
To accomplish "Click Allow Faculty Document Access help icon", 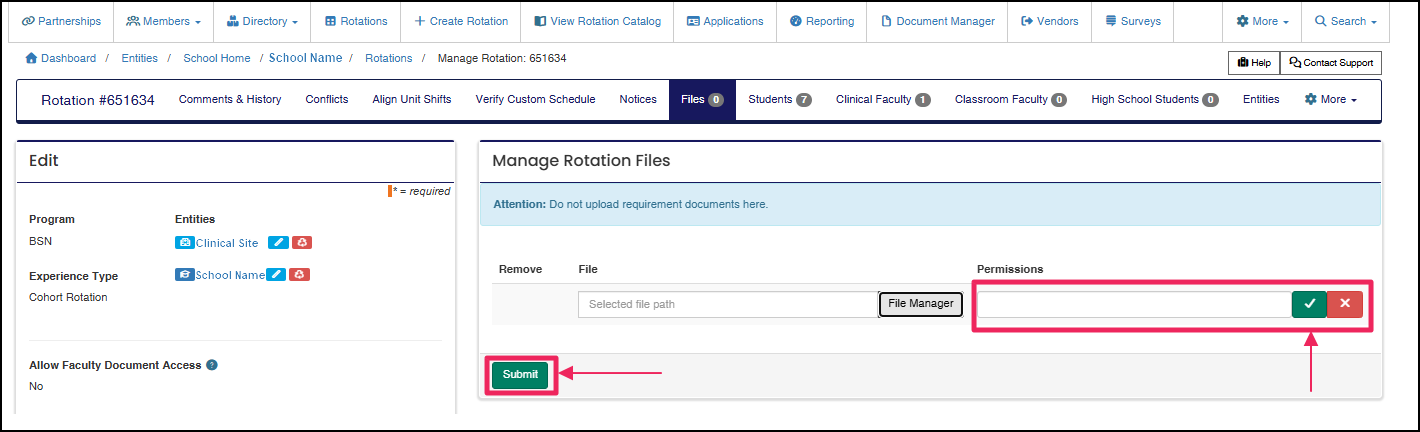I will [x=212, y=365].
